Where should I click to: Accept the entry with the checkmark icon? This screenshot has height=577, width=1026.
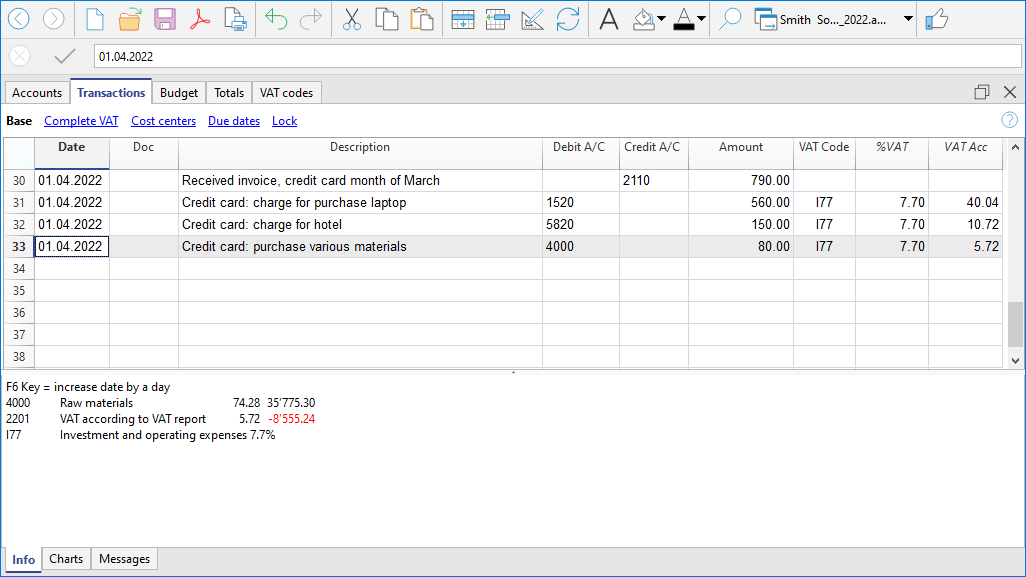point(65,57)
